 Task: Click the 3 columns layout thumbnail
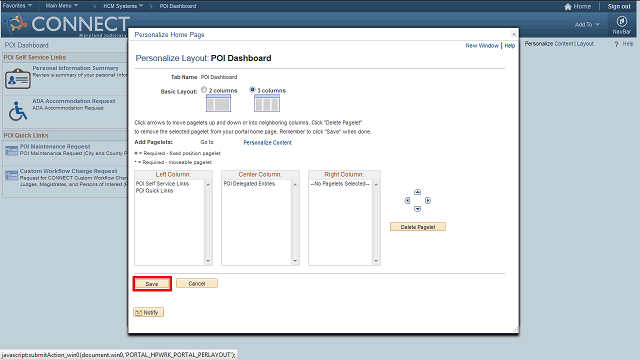(x=267, y=103)
